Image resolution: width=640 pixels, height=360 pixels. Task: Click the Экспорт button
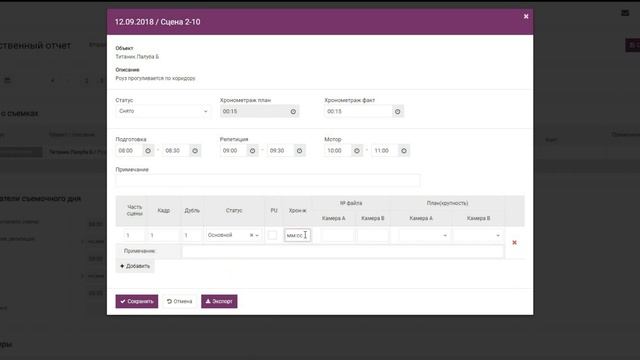pyautogui.click(x=219, y=301)
